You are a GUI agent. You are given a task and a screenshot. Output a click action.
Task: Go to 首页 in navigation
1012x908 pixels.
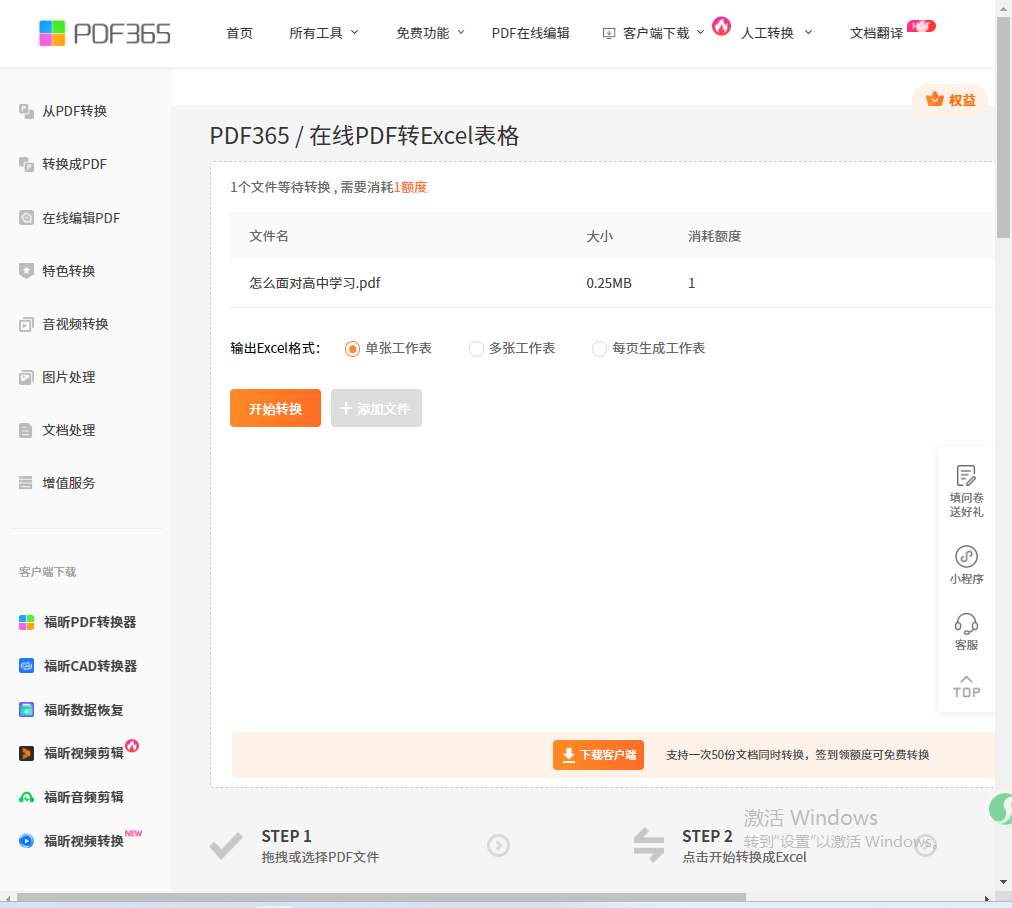(239, 33)
